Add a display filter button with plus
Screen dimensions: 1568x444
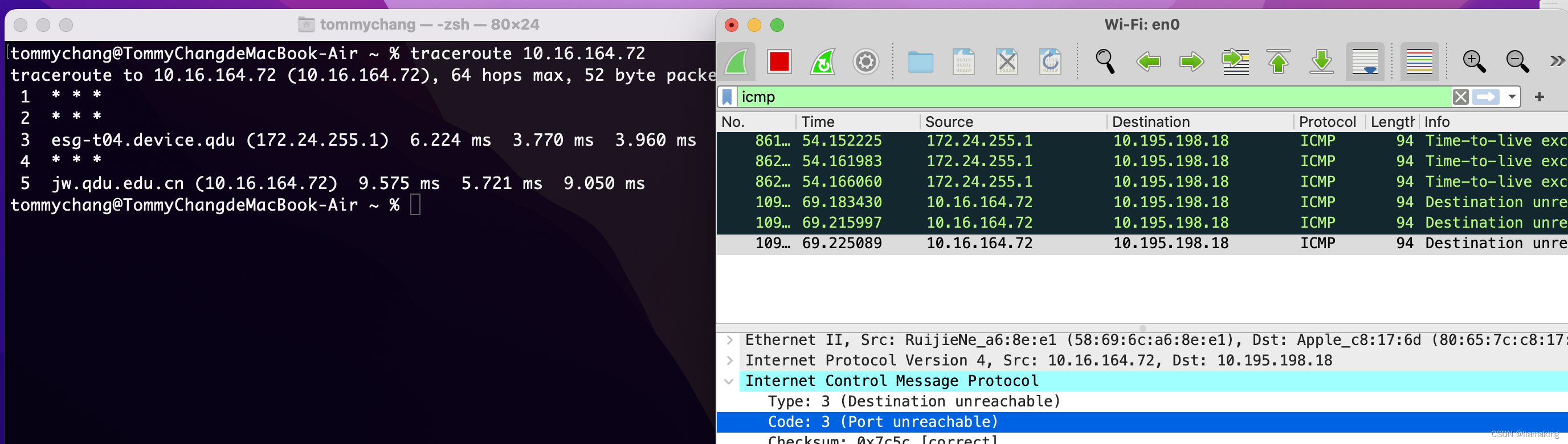1540,97
